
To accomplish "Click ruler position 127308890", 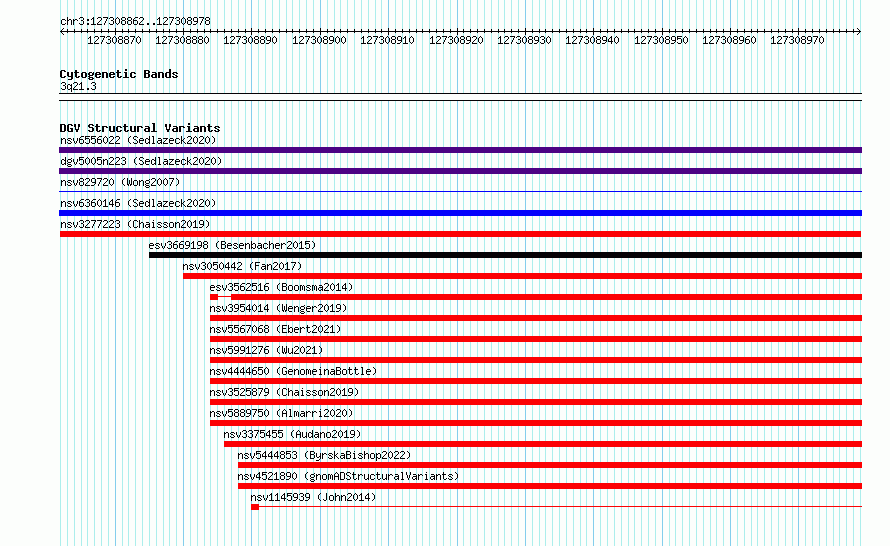I will (250, 40).
